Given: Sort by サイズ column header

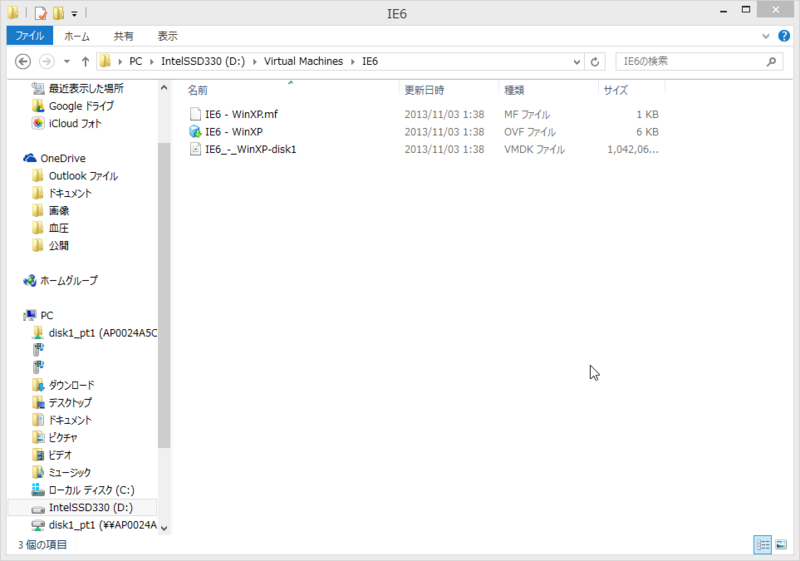Looking at the screenshot, I should (x=616, y=90).
